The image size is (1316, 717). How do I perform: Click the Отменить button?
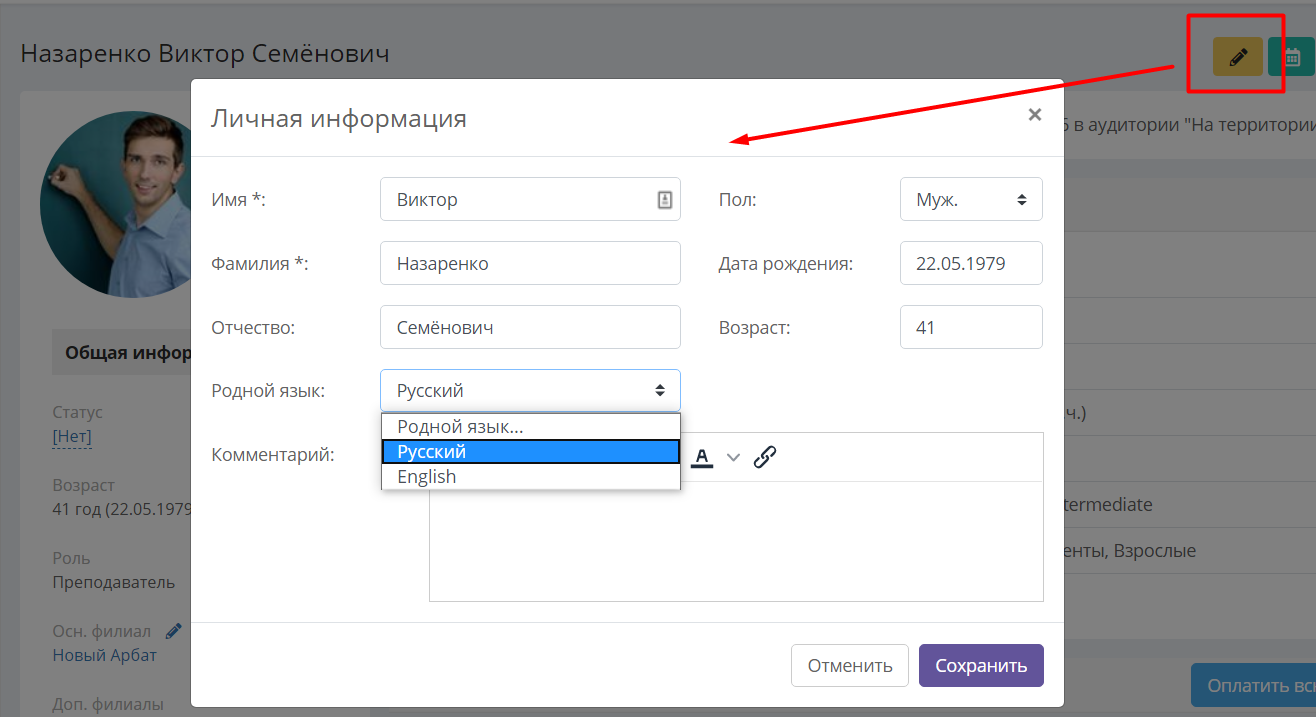[850, 666]
